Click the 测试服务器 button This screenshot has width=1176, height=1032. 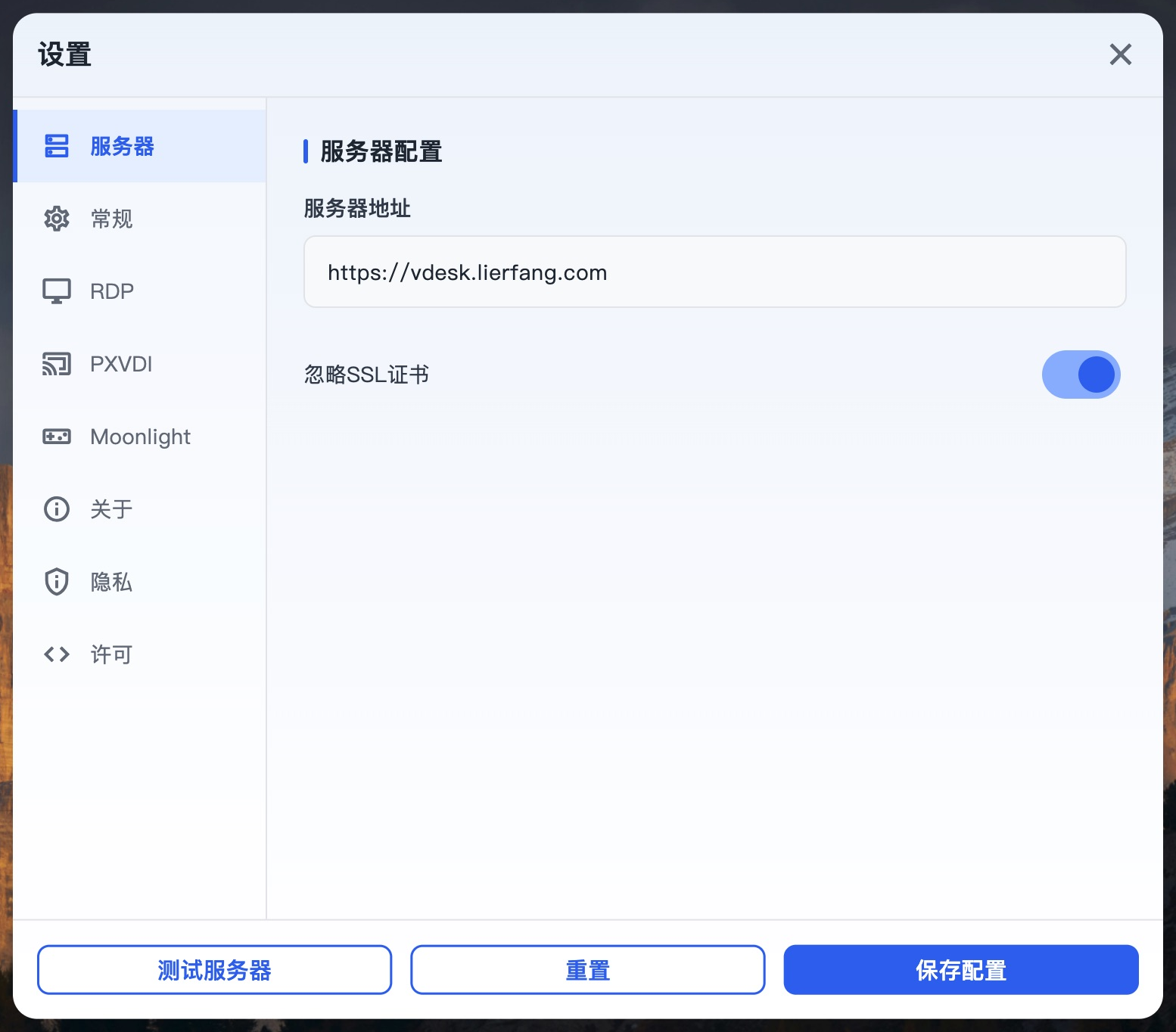point(214,970)
